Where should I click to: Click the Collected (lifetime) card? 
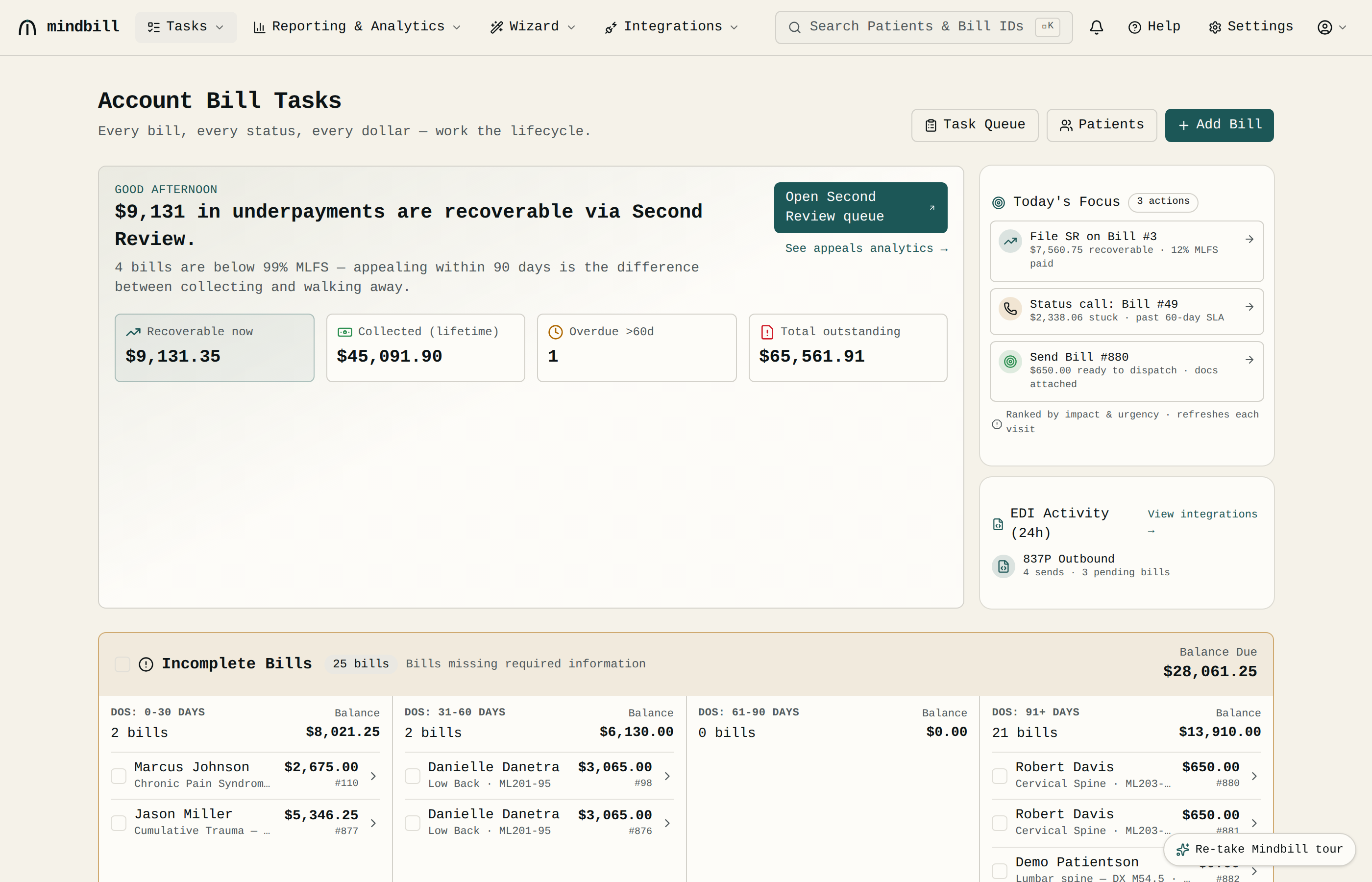click(425, 347)
